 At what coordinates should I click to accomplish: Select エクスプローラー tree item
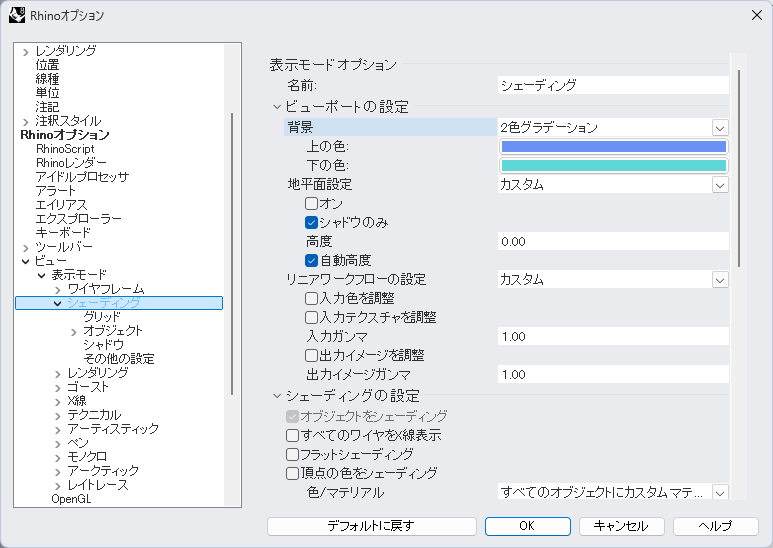click(78, 219)
